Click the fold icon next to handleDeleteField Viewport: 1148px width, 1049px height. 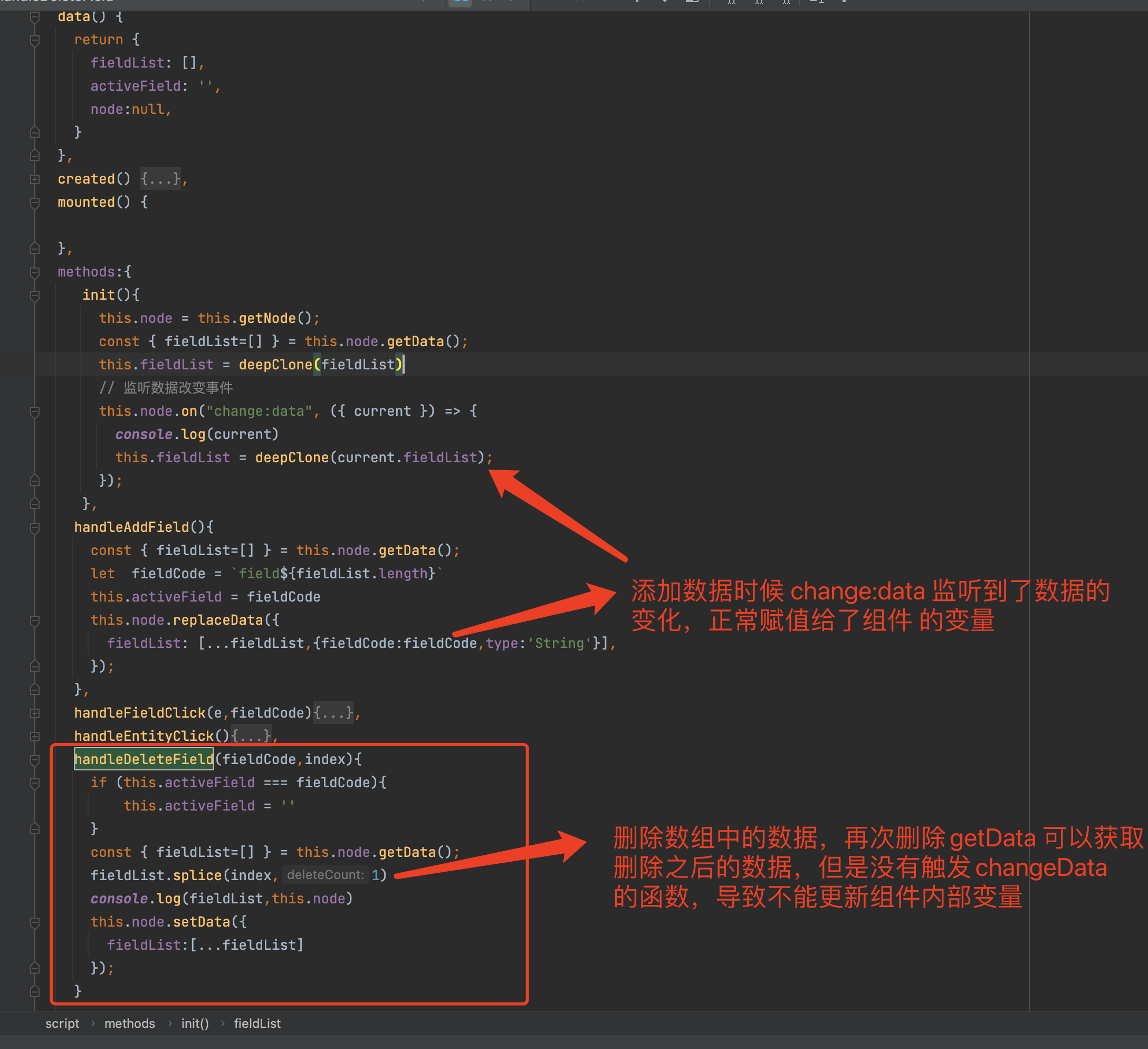[x=35, y=759]
